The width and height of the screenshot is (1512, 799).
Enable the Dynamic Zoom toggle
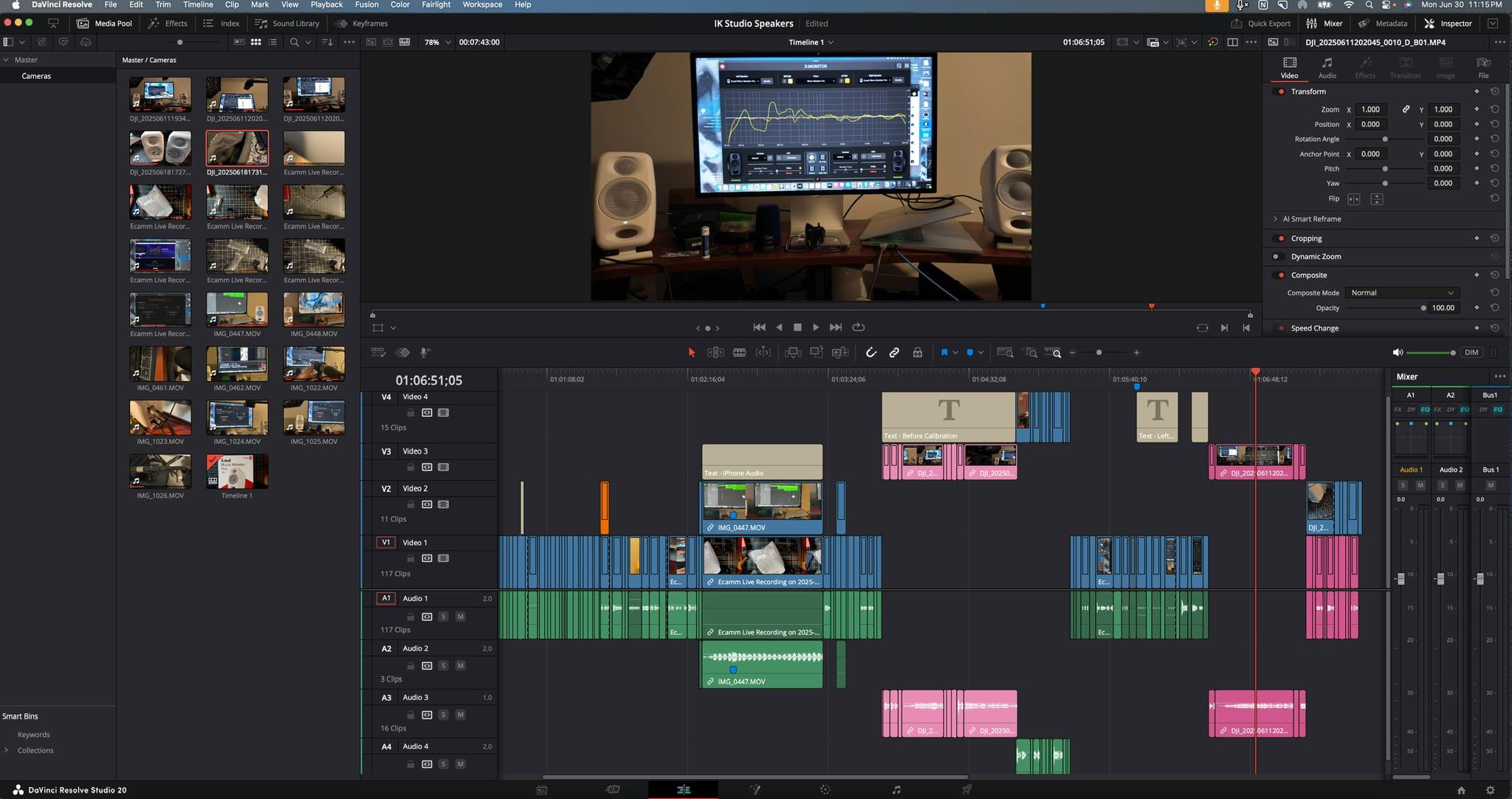[x=1277, y=257]
